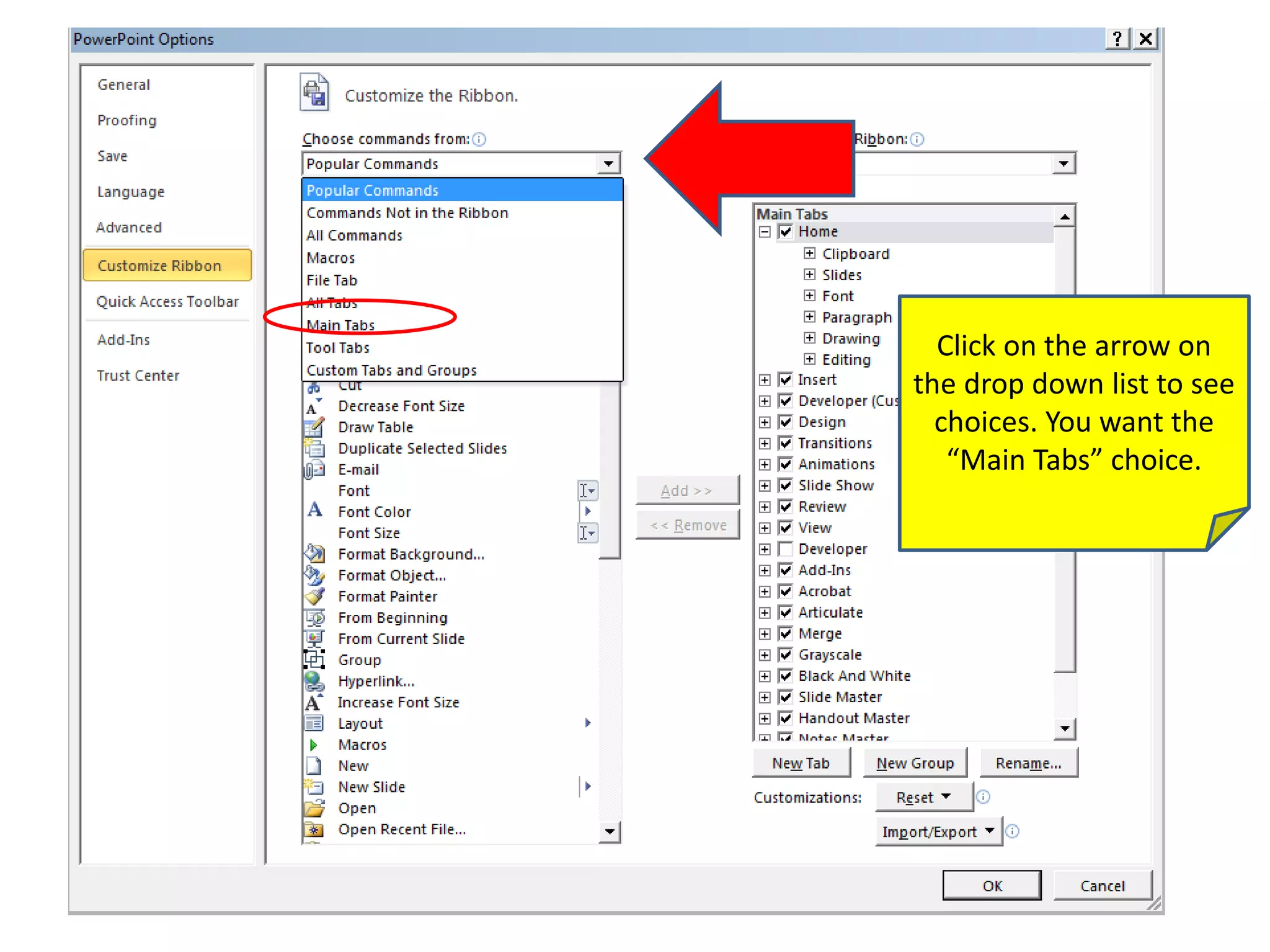
Task: Select Commands Not in the Ribbon option
Action: click(x=461, y=213)
